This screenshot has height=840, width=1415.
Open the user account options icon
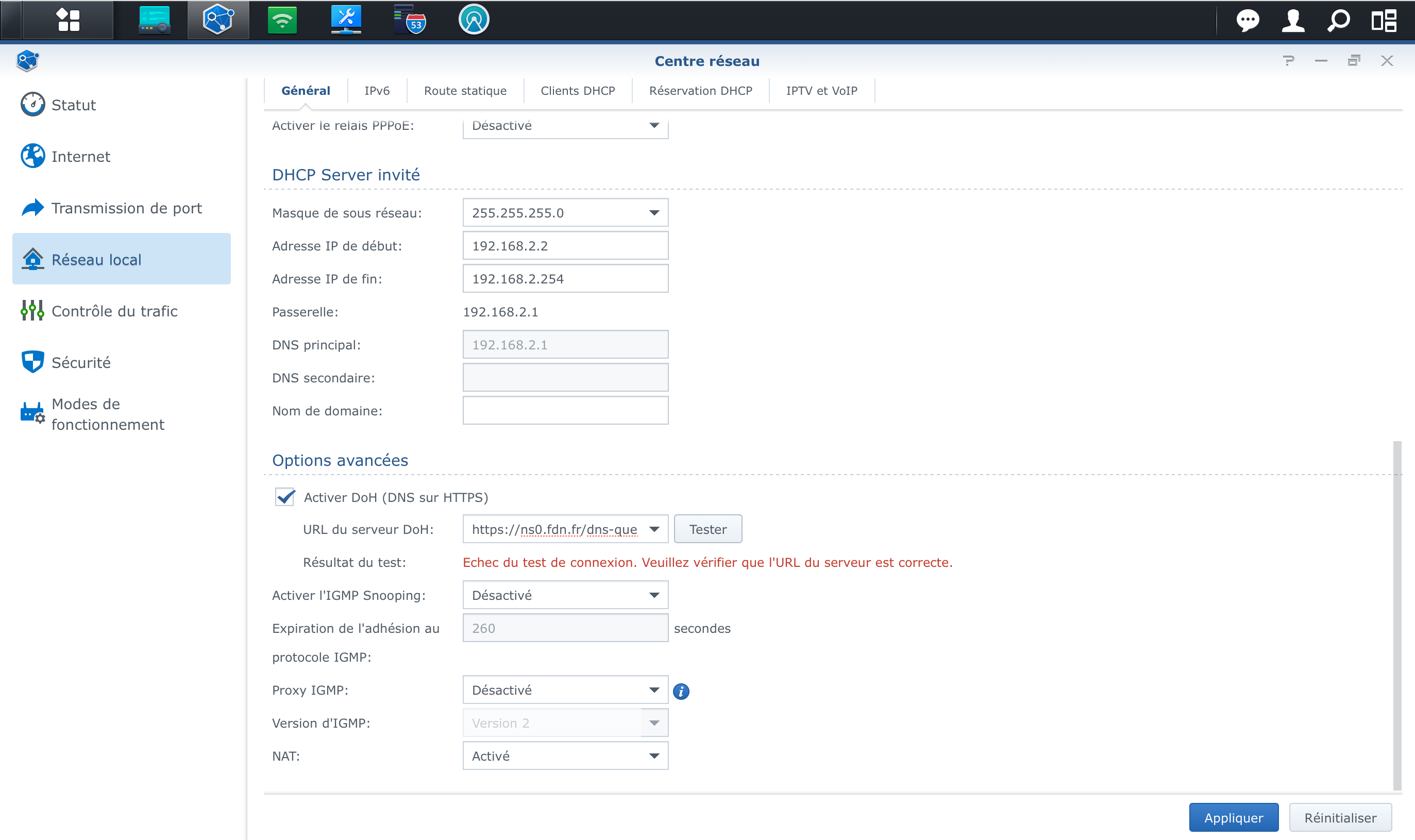[1293, 21]
